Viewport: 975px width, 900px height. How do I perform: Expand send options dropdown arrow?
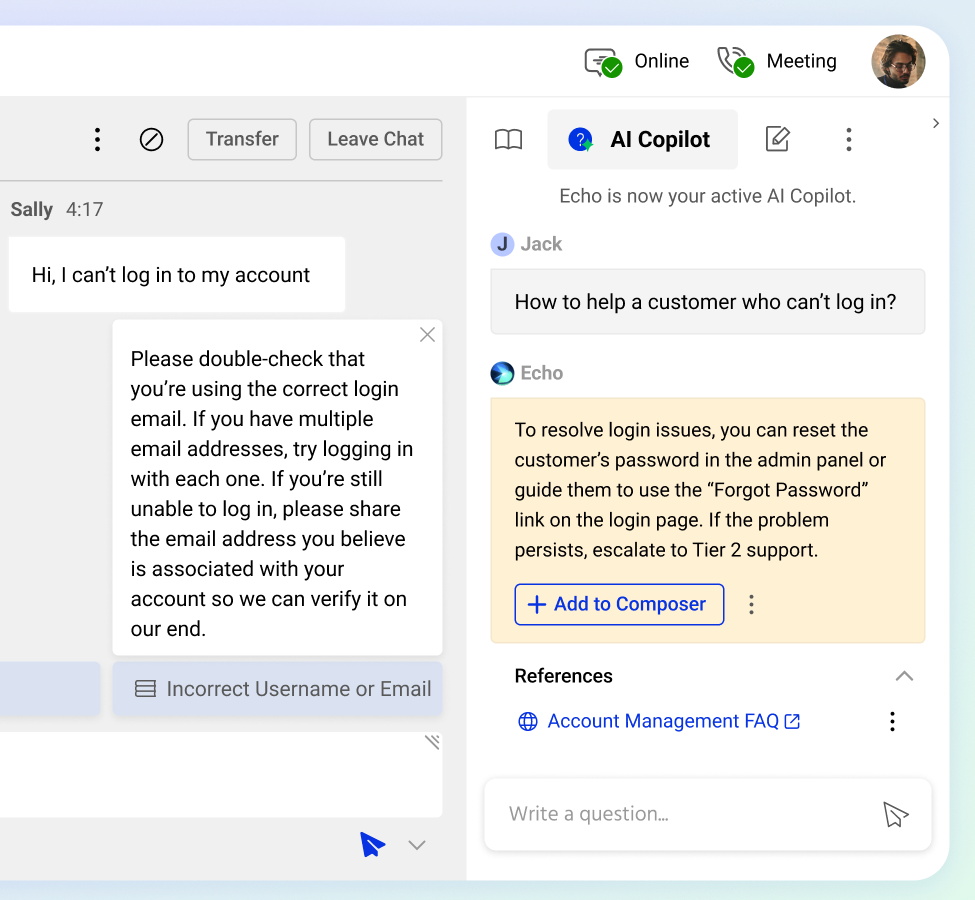click(417, 846)
